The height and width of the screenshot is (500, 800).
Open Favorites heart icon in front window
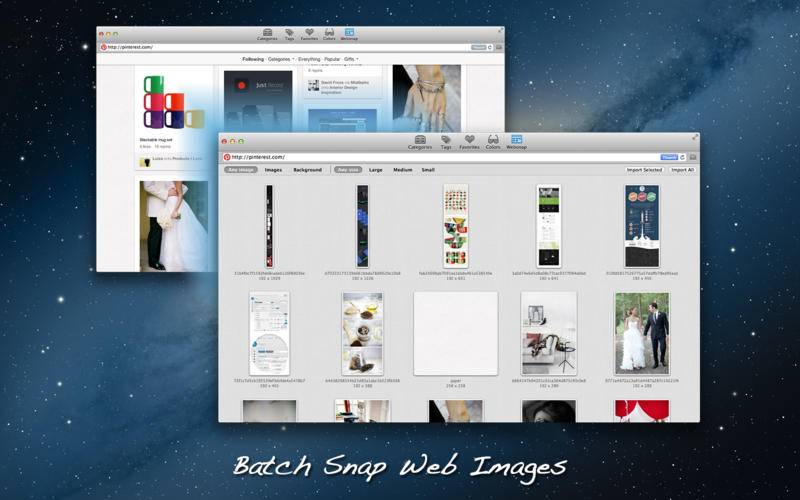point(469,142)
